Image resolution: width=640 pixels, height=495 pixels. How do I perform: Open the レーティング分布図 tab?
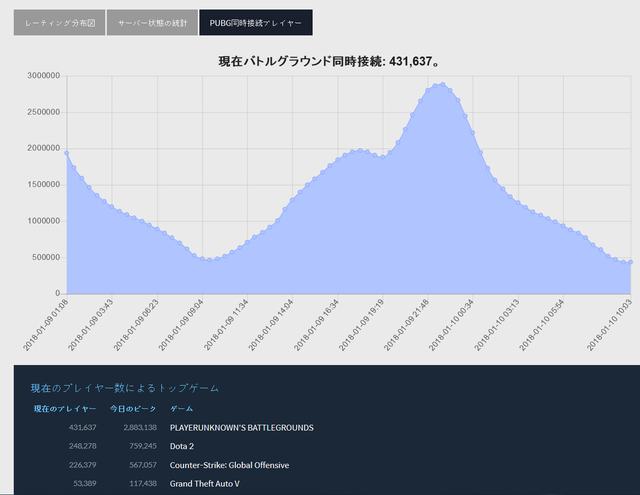click(60, 23)
